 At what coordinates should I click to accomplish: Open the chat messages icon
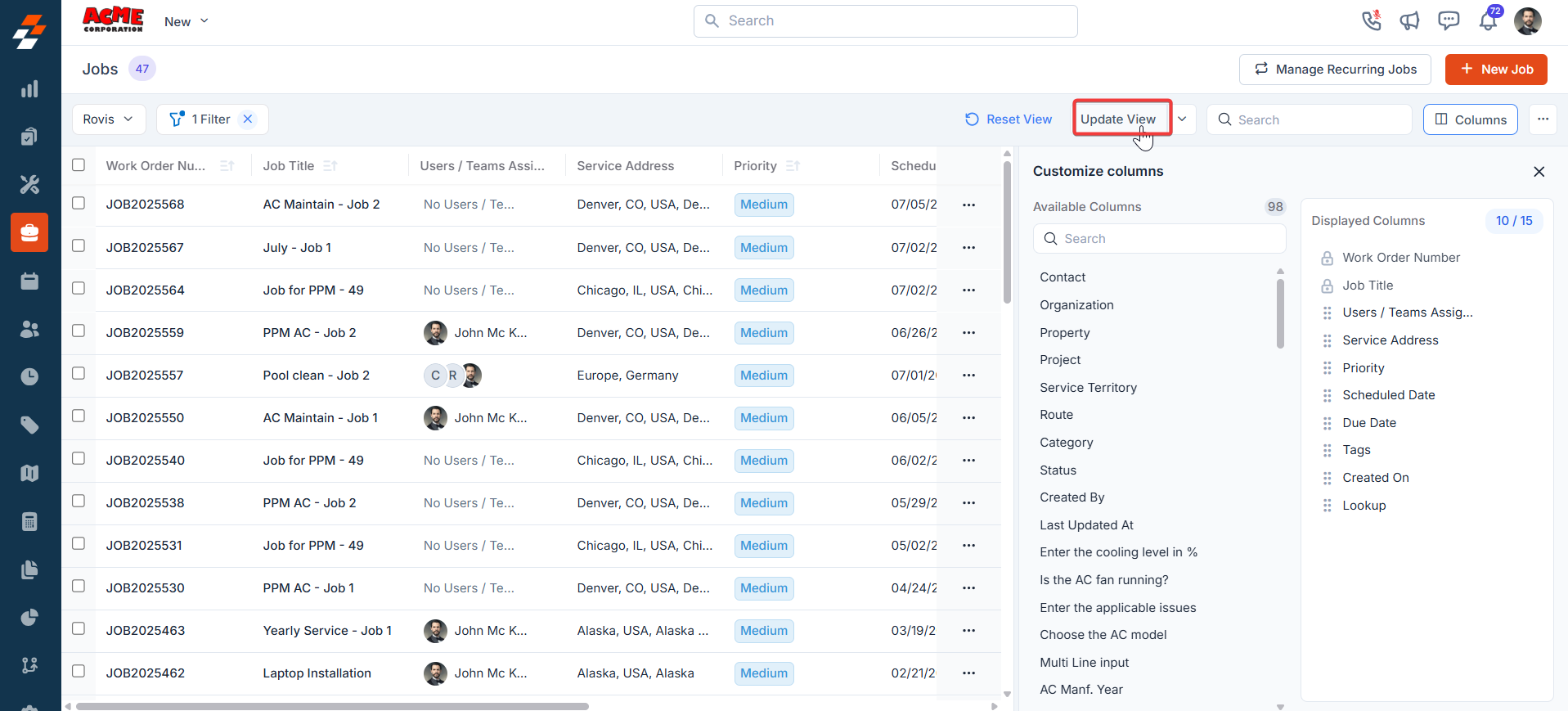(1449, 20)
